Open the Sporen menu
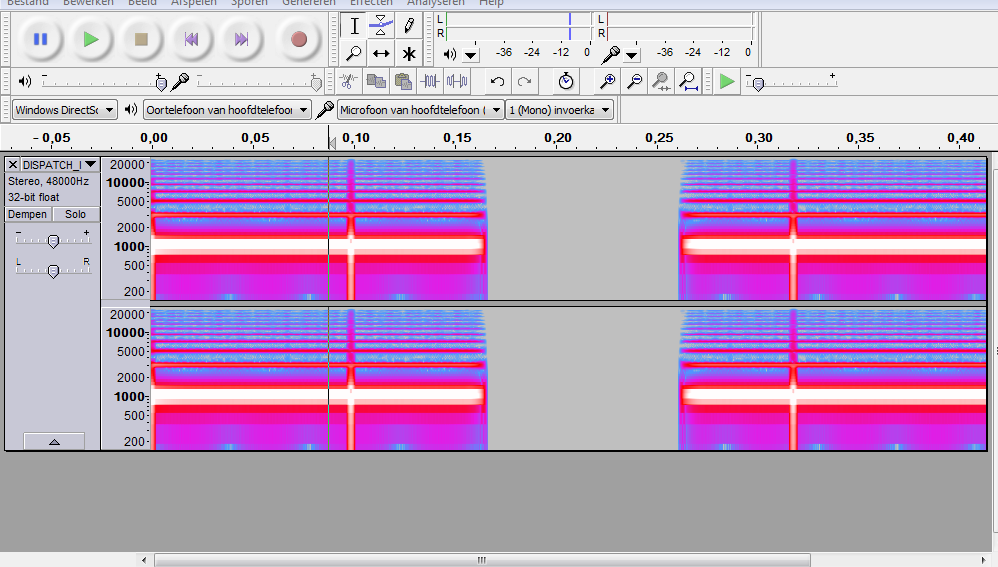Screen dimensions: 998x567 click(x=249, y=3)
